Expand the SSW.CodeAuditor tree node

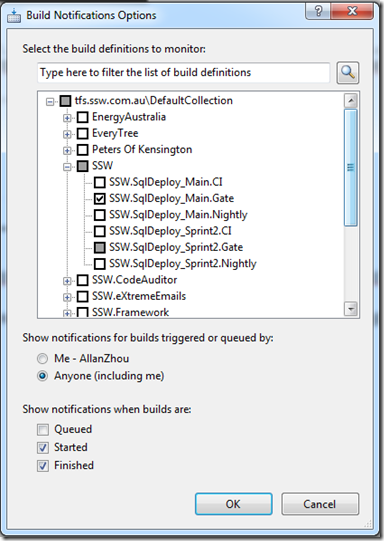[67, 281]
